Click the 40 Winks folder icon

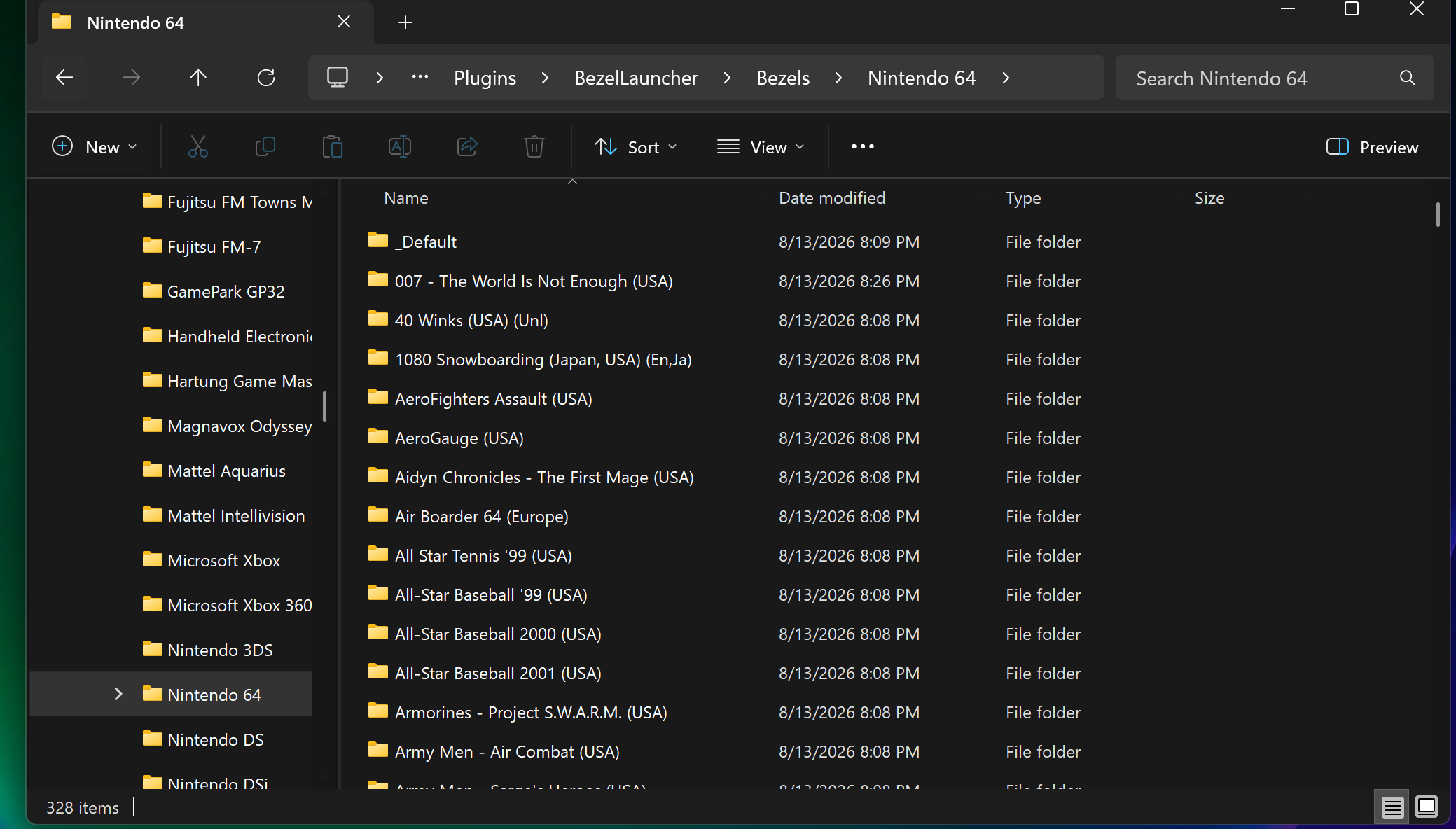378,319
